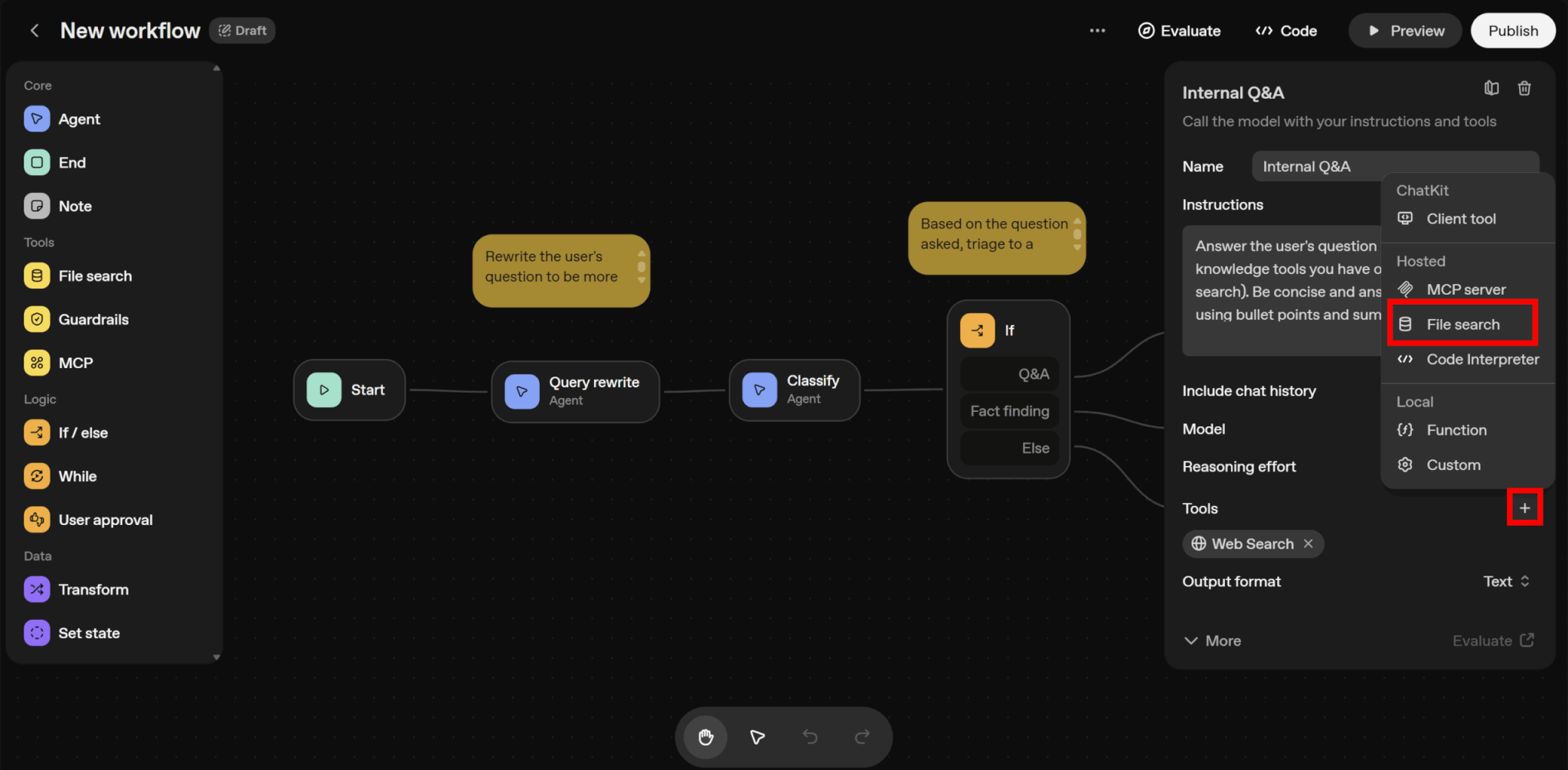The image size is (1568, 770).
Task: Click the duplicate/docs icon beside trash
Action: click(x=1491, y=89)
